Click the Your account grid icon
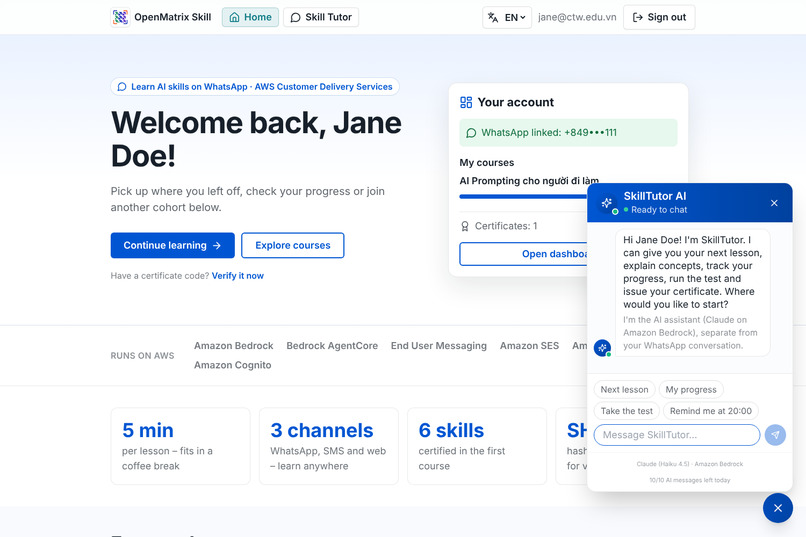This screenshot has width=806, height=537. pos(466,102)
